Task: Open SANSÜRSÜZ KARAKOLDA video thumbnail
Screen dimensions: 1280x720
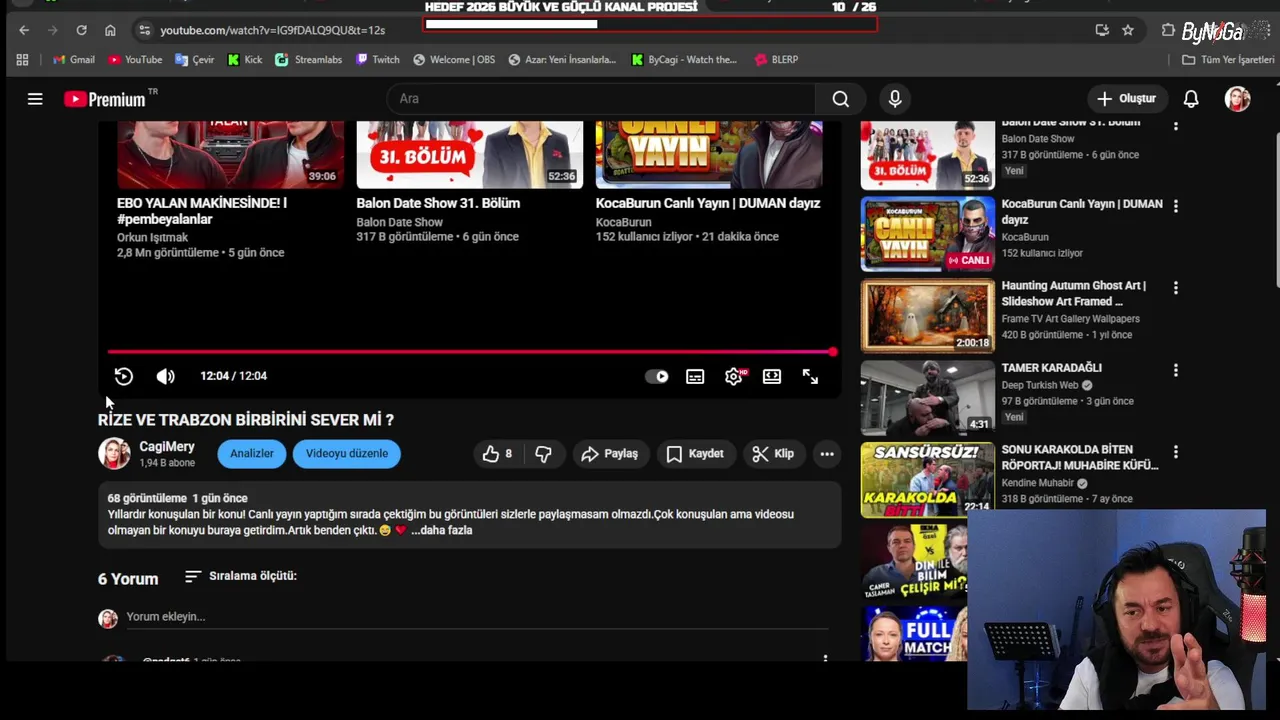Action: click(x=928, y=480)
